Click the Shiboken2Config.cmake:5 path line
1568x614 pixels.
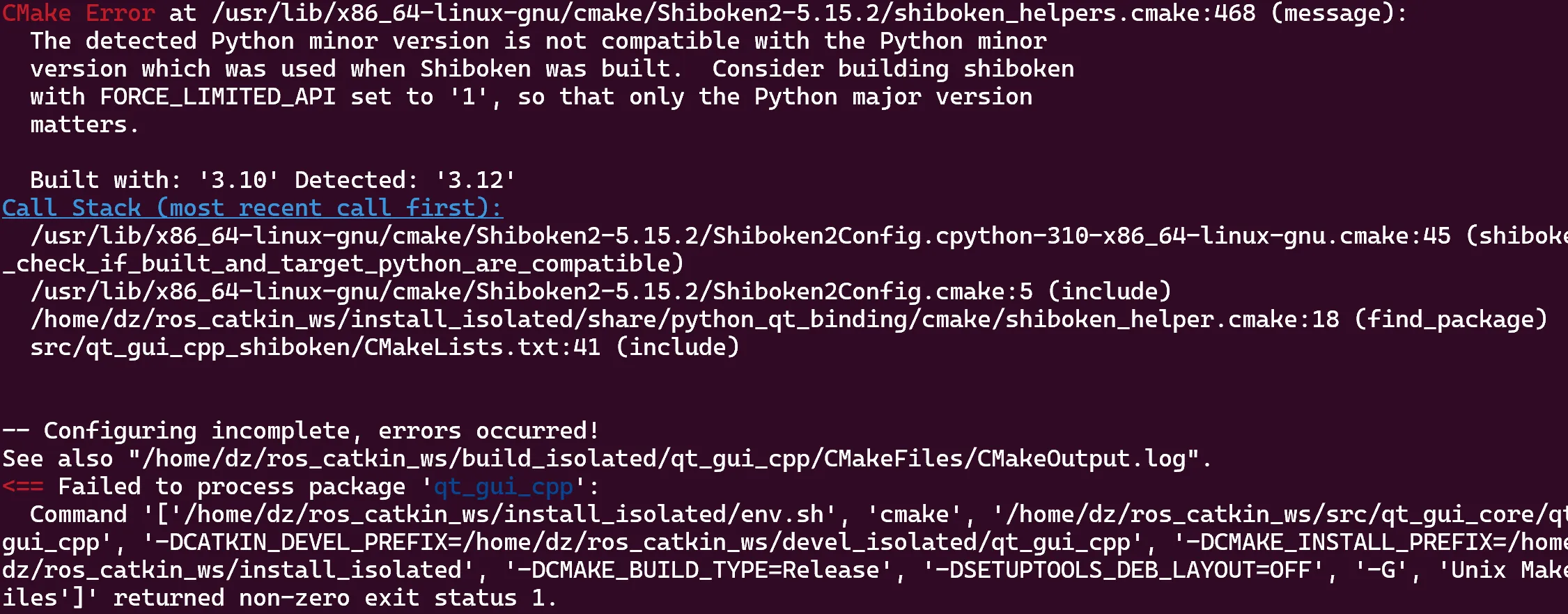click(x=531, y=292)
